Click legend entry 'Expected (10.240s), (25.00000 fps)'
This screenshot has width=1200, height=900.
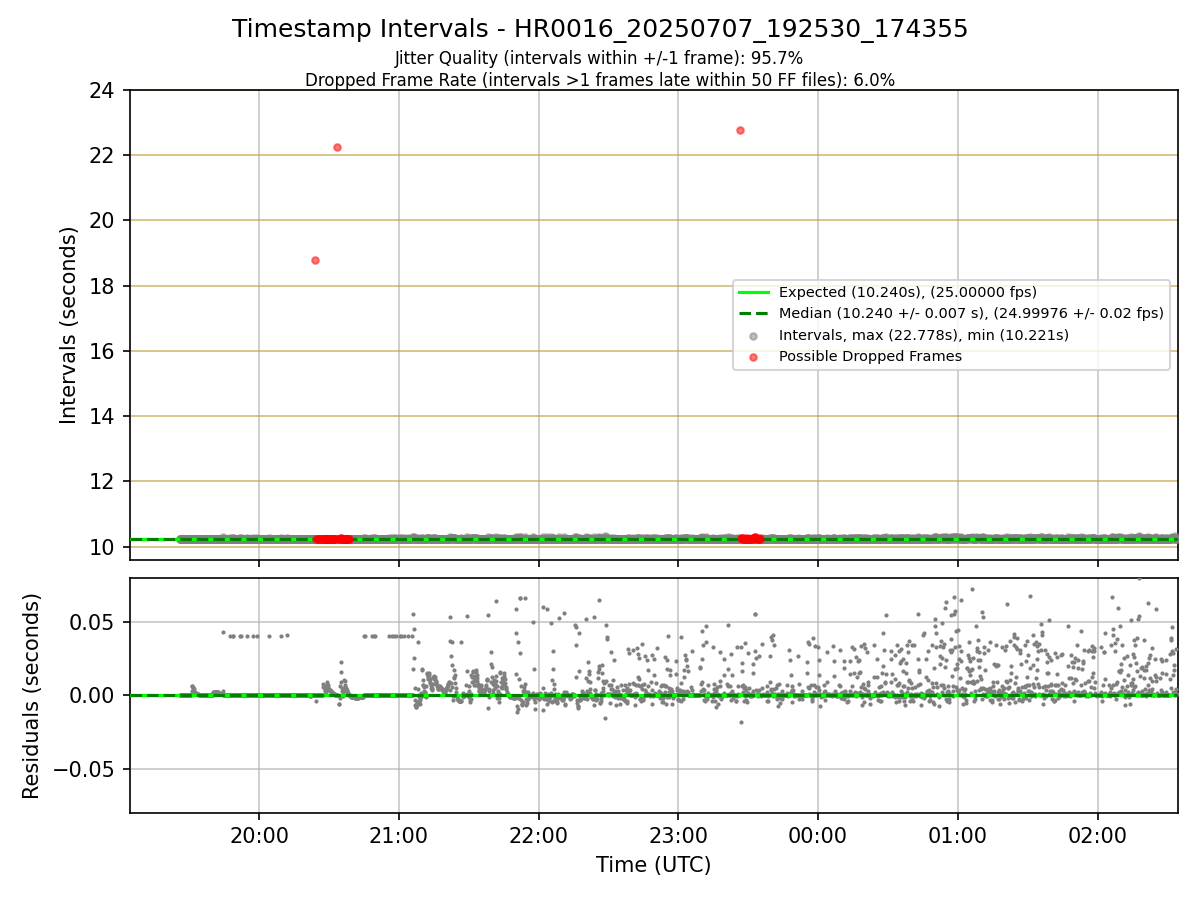[x=907, y=293]
